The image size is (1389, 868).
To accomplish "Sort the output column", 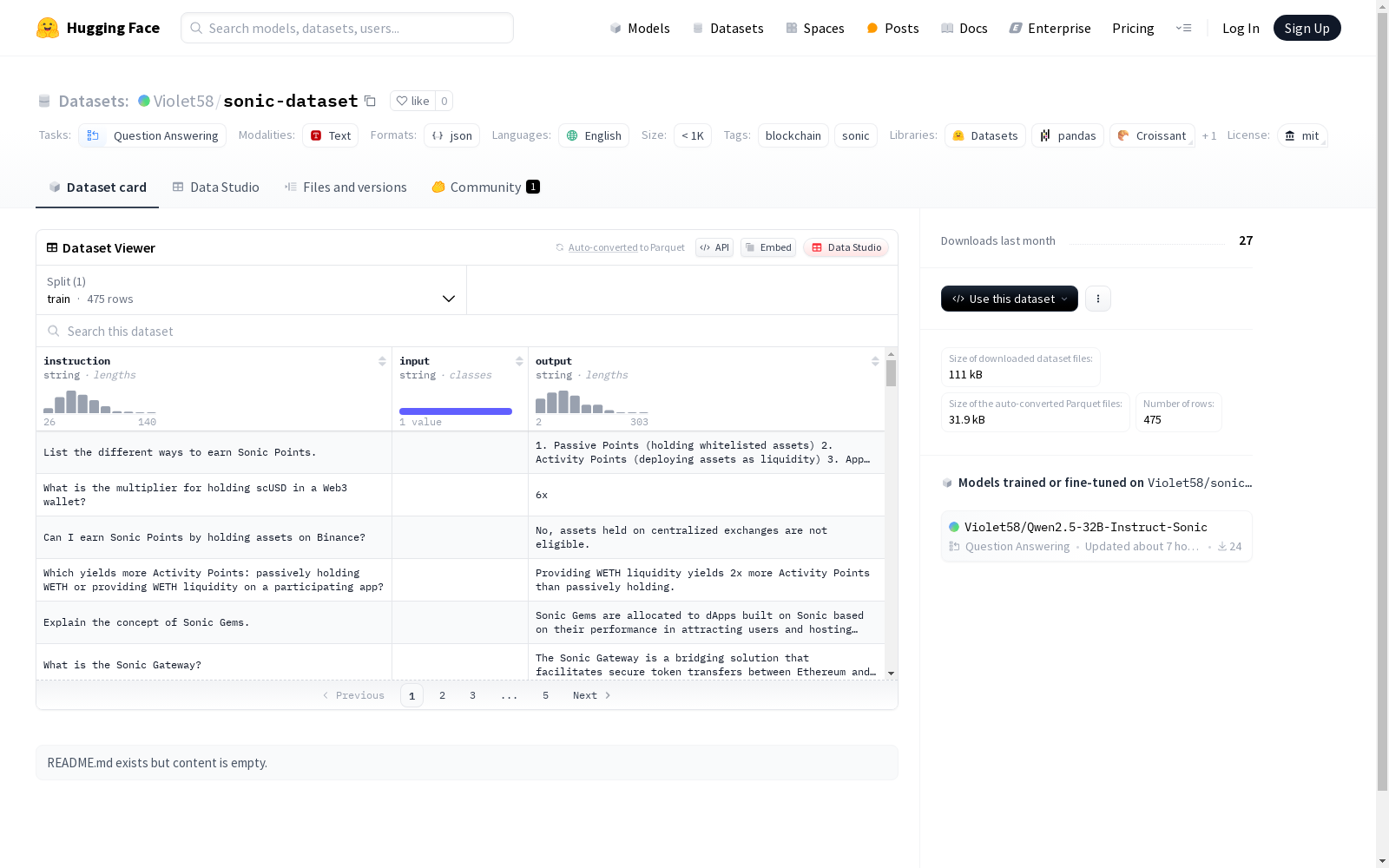I will pos(875,361).
